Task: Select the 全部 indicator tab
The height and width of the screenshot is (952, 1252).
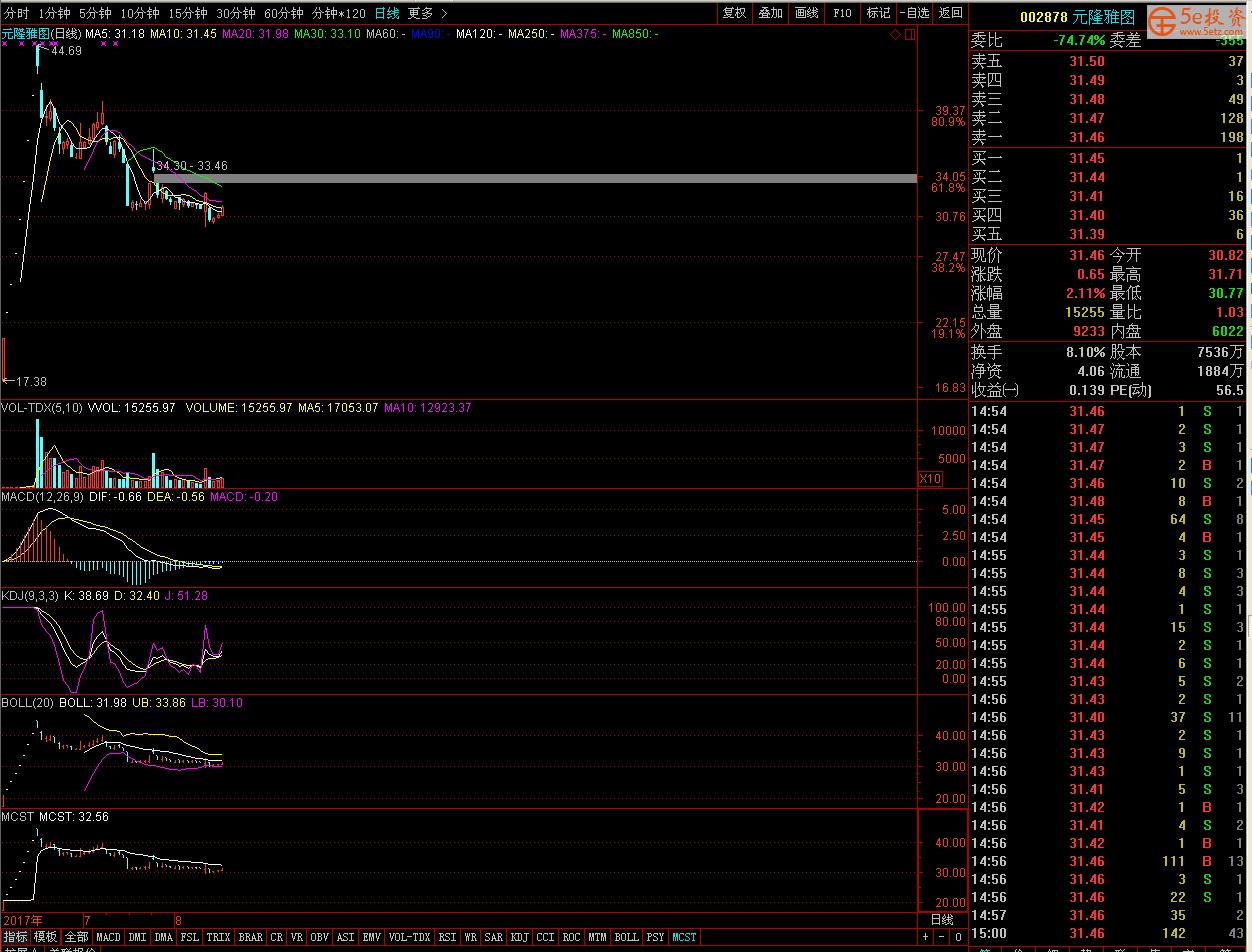Action: (77, 937)
